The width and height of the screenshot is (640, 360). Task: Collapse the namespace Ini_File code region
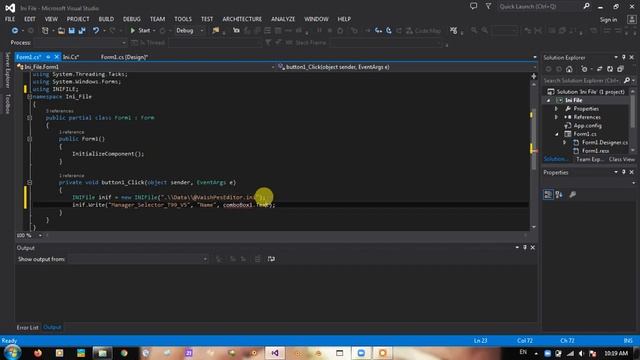pos(29,97)
